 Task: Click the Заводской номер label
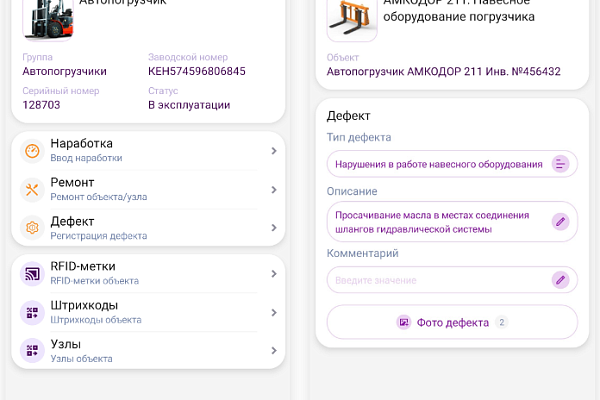click(x=188, y=57)
